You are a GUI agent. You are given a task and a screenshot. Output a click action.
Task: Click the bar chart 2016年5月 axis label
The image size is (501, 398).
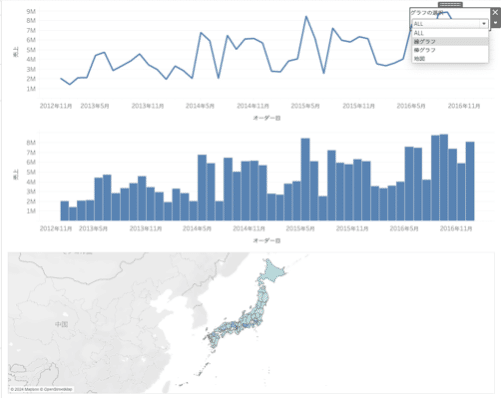[x=404, y=229]
